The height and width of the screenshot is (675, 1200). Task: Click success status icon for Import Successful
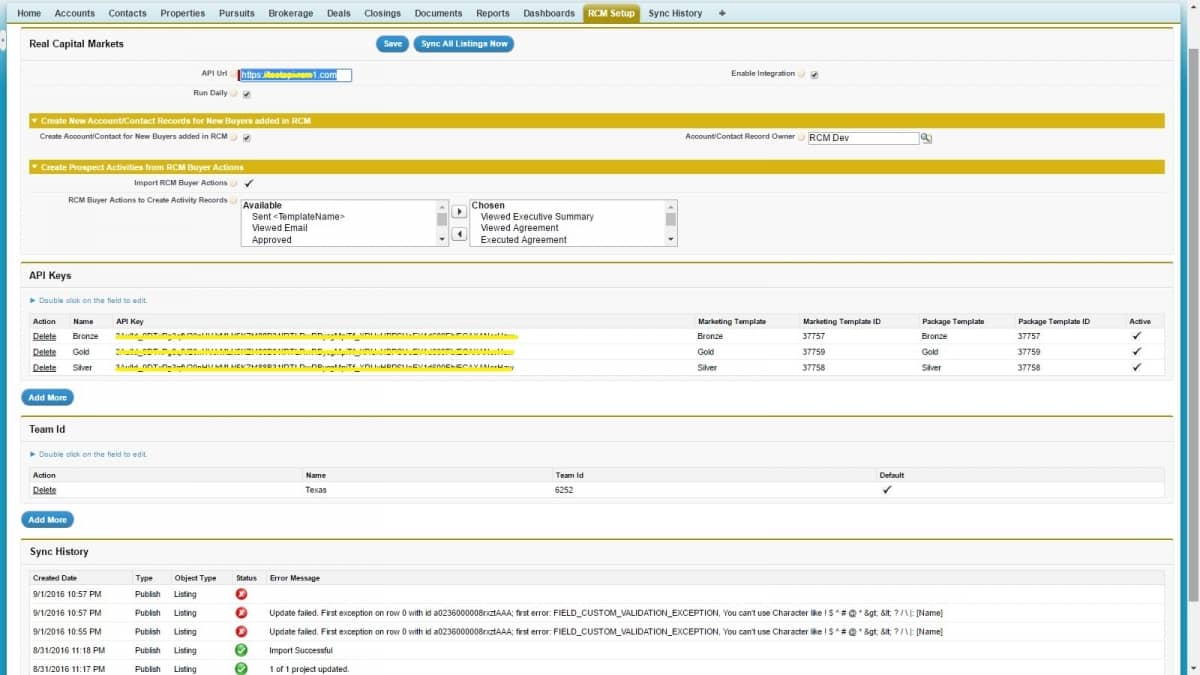[x=241, y=650]
